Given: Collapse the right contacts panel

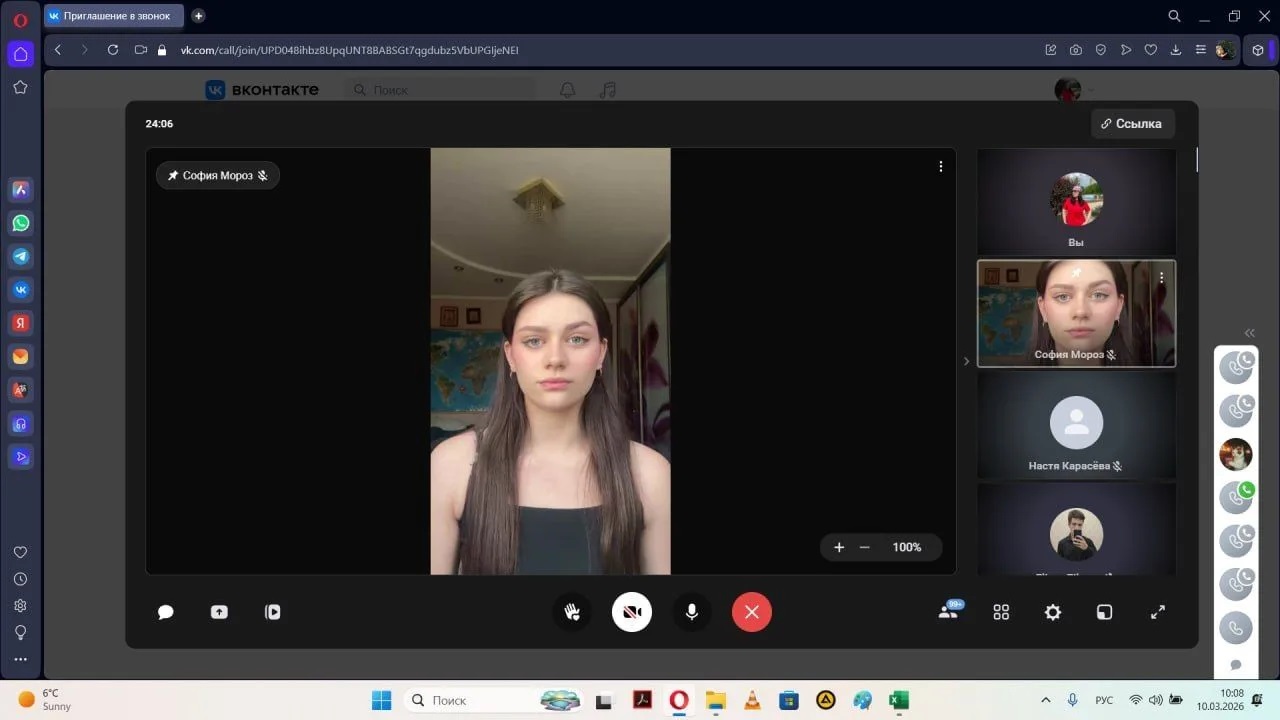Looking at the screenshot, I should (x=1249, y=333).
